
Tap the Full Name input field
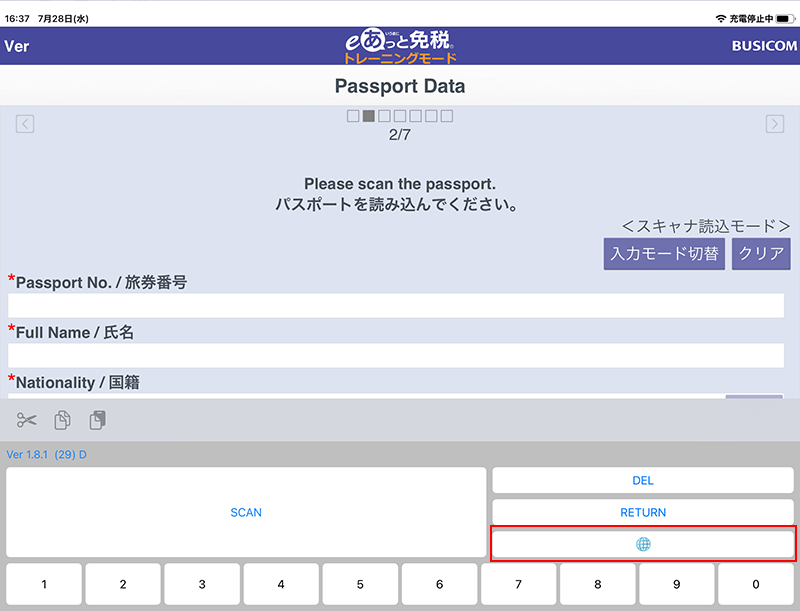pos(396,356)
